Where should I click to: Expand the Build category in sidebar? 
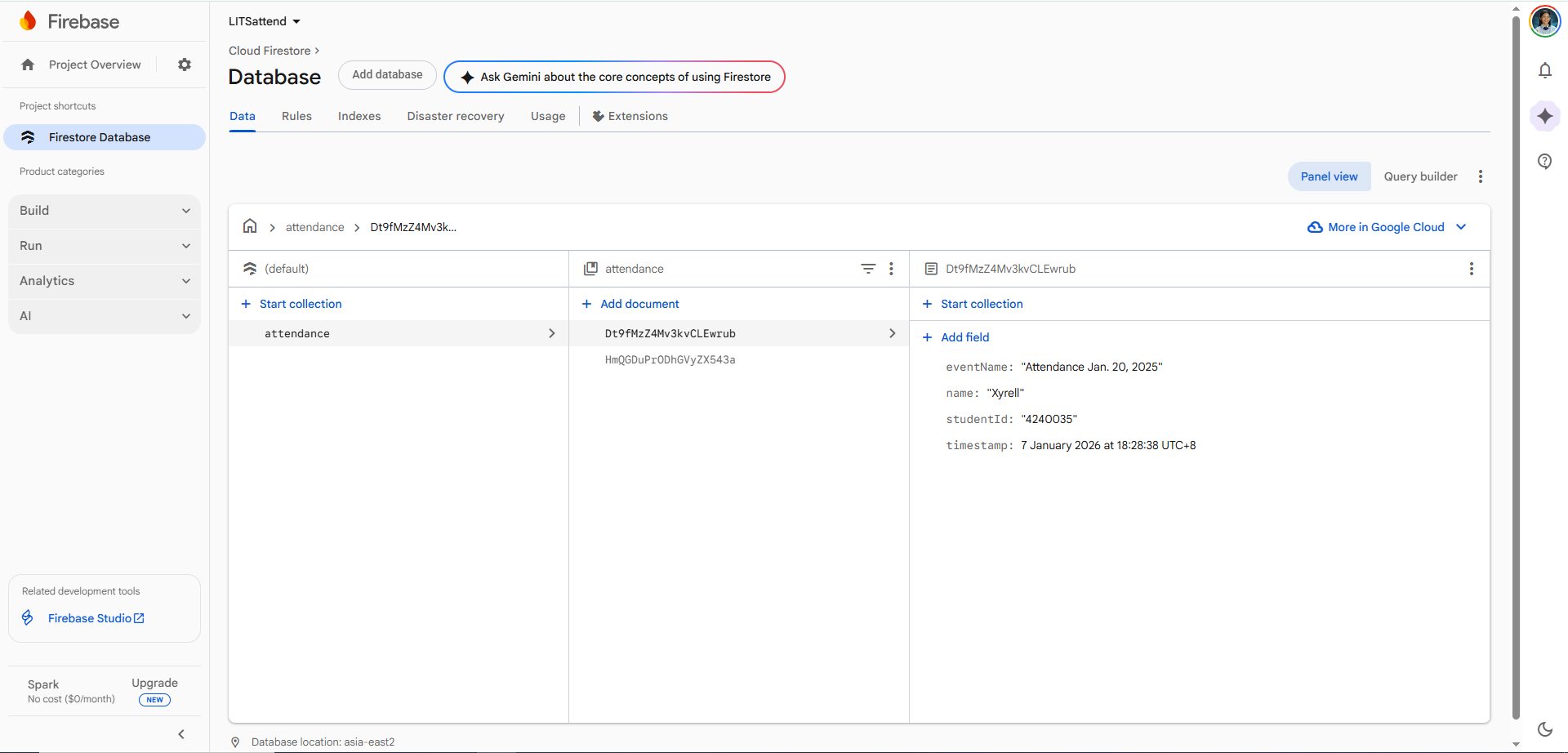(x=104, y=210)
